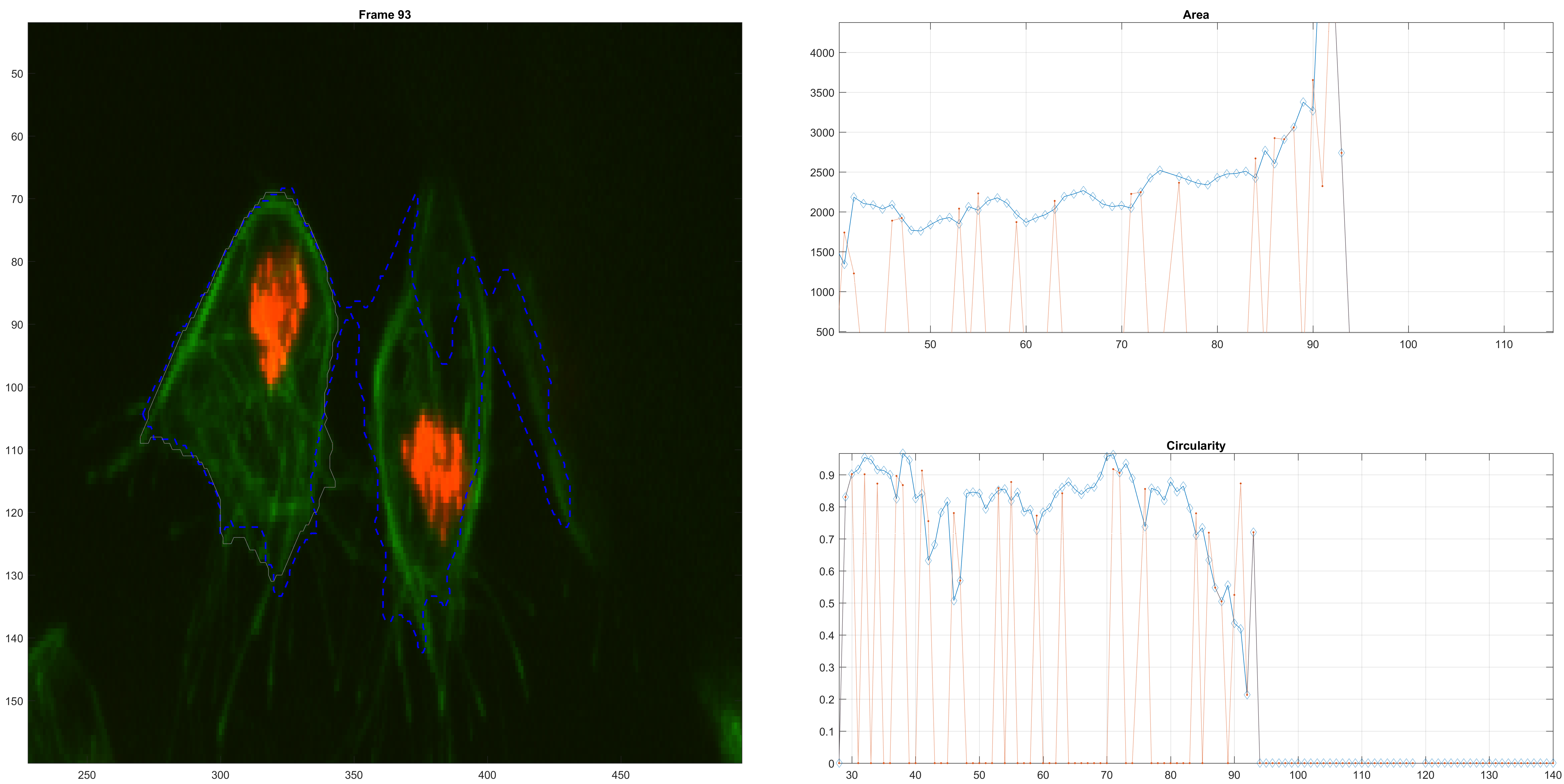Click the 0.5 tick on Circularity y-axis
Viewport: 1564px width, 784px height.
pyautogui.click(x=827, y=604)
